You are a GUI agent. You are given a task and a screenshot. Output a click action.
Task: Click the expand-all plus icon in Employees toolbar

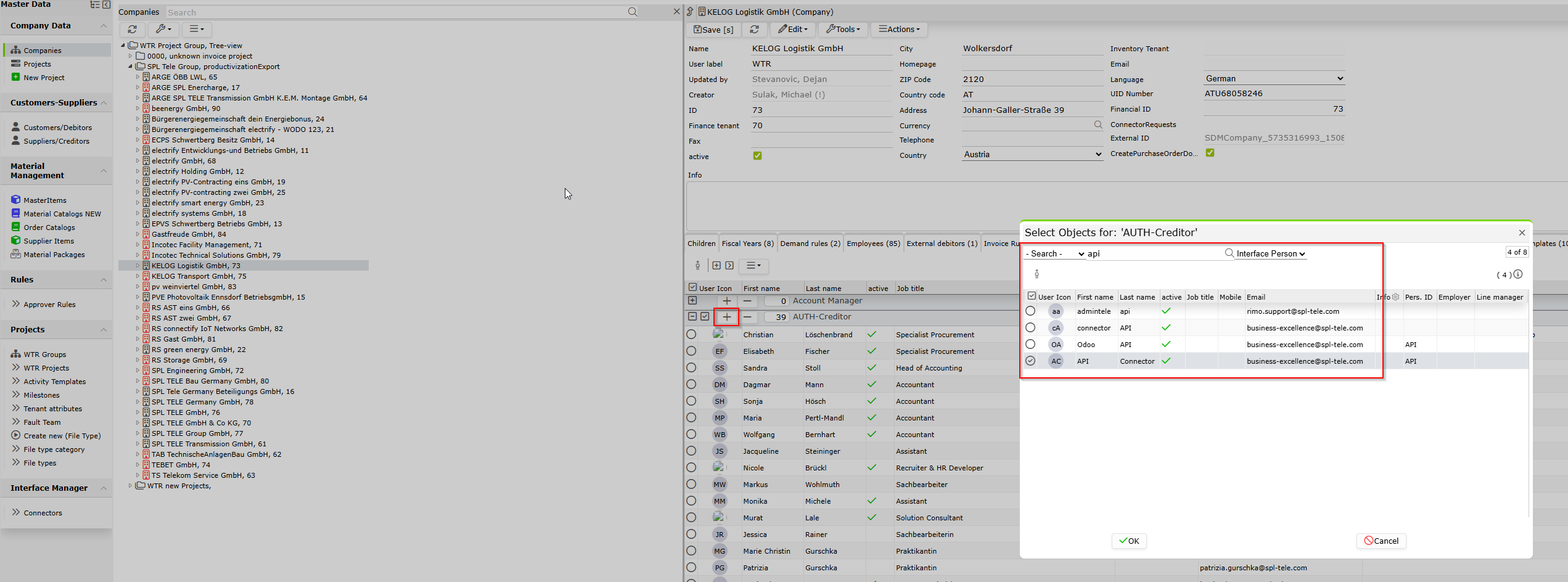coord(716,266)
